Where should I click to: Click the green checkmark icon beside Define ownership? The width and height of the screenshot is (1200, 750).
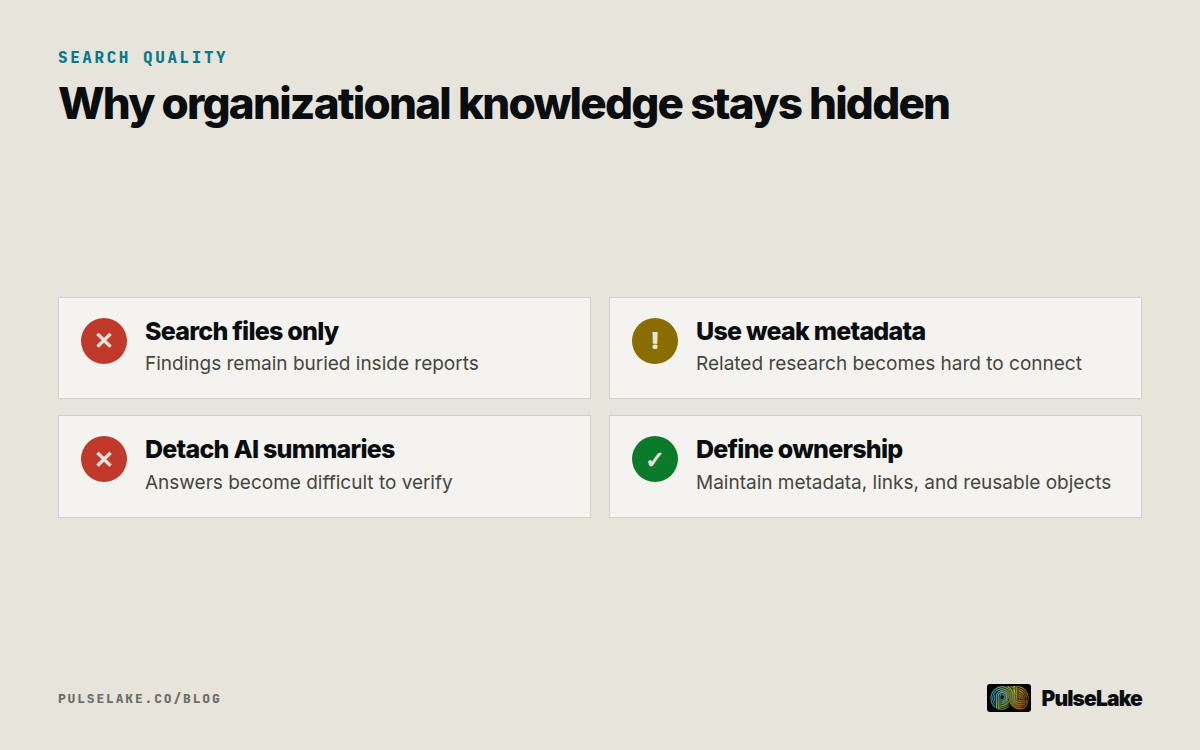tap(655, 459)
